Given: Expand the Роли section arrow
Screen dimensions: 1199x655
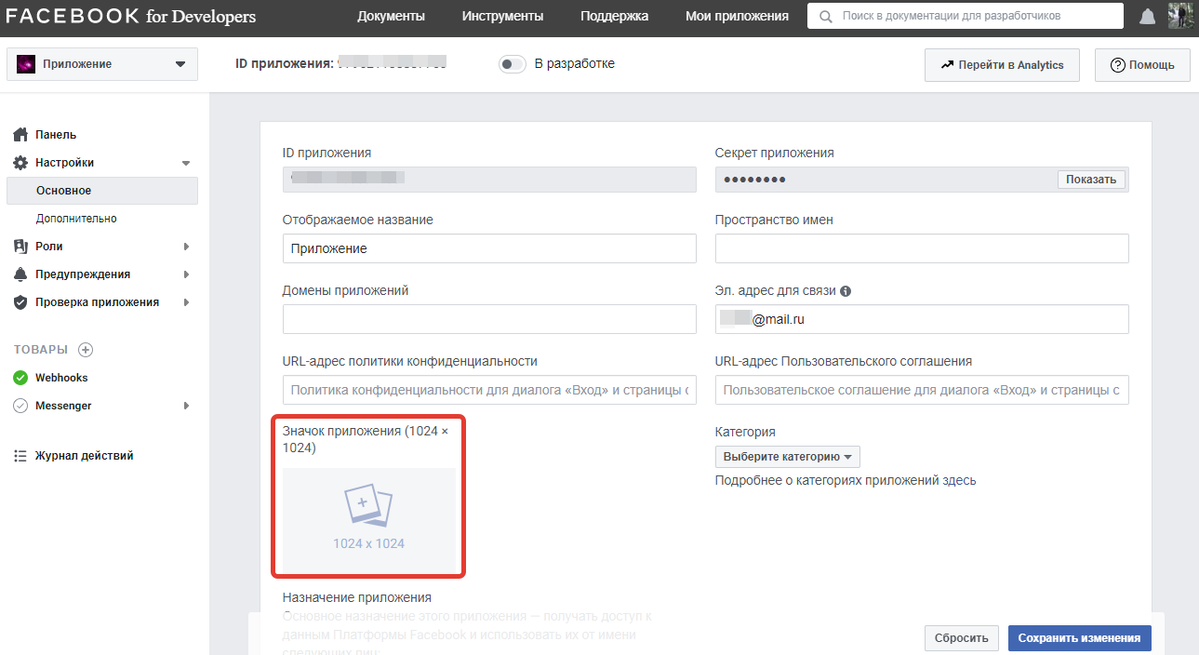Looking at the screenshot, I should pos(186,246).
